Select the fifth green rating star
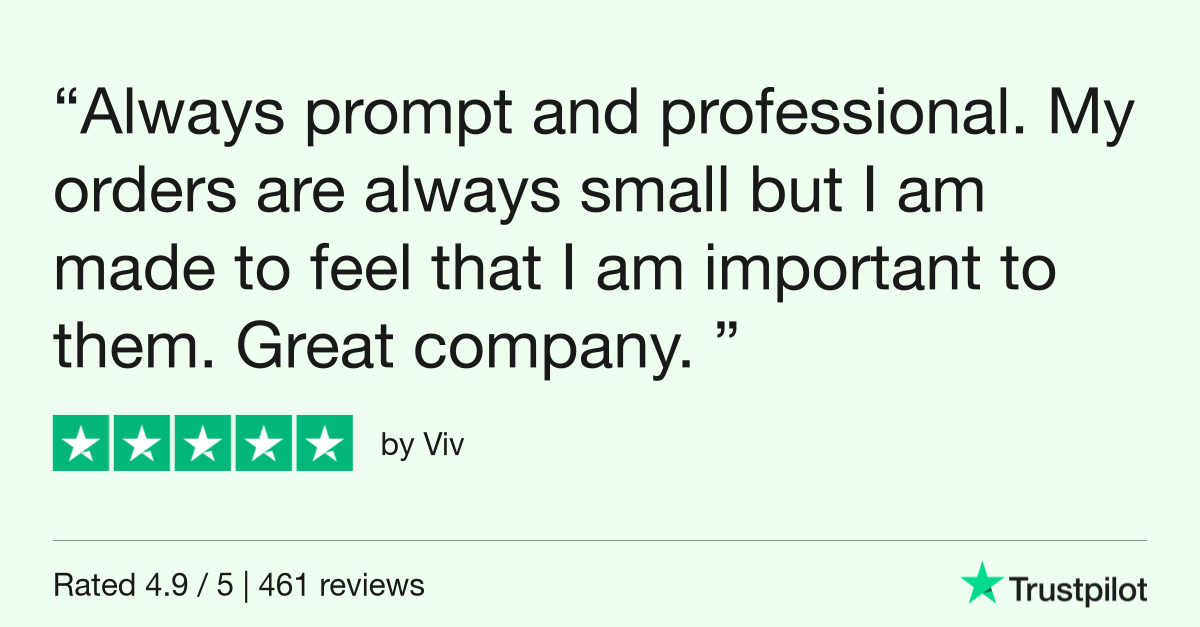 tap(324, 443)
